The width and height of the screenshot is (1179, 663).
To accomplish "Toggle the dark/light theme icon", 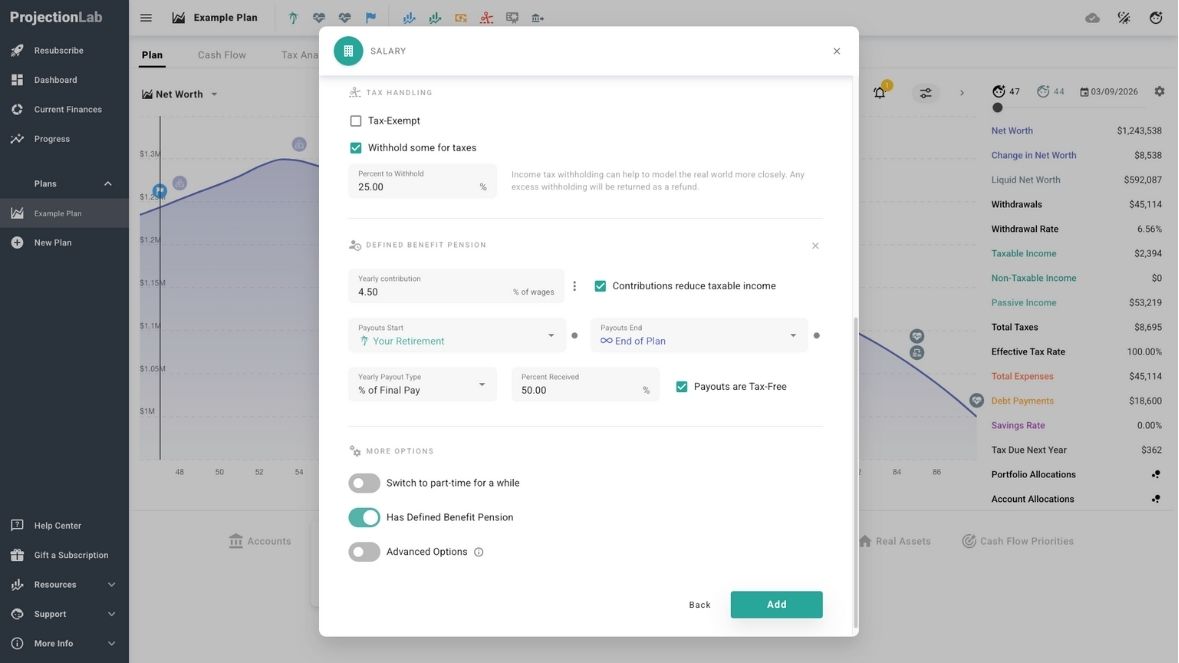I will coord(1124,18).
